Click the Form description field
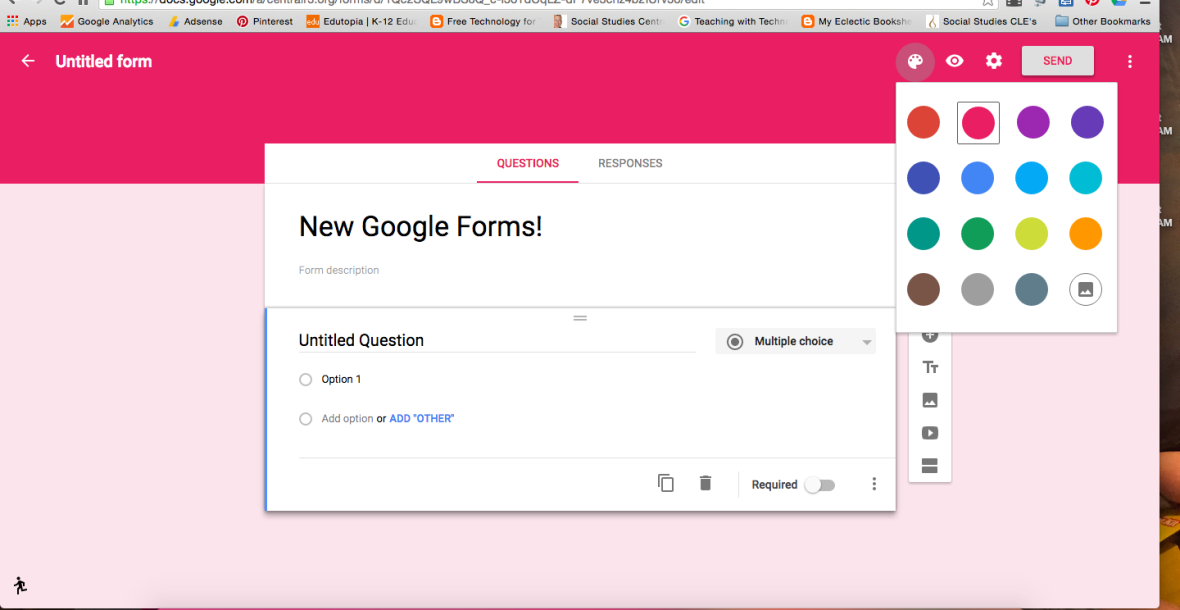 (x=339, y=270)
